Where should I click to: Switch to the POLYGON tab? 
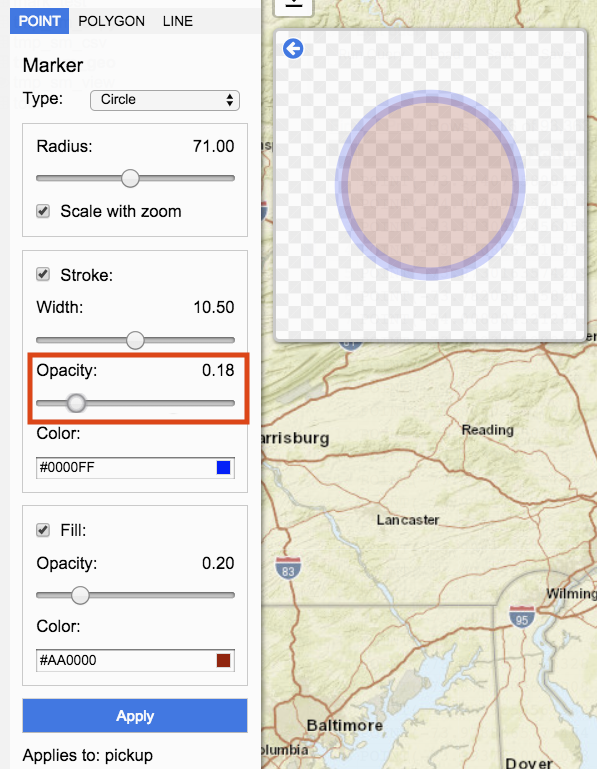pyautogui.click(x=111, y=21)
